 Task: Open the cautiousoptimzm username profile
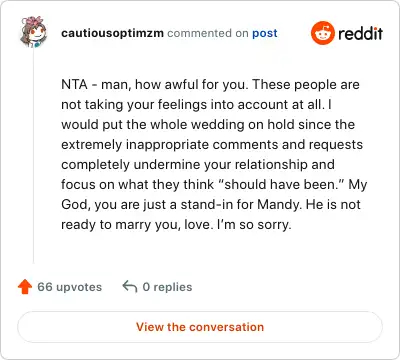pyautogui.click(x=112, y=33)
